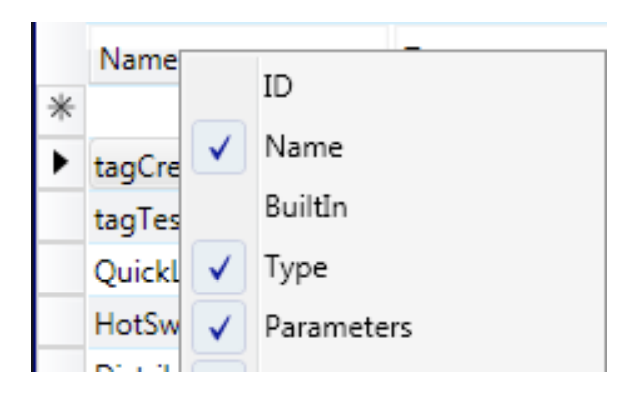Screen dimensions: 626x396
Task: Click empty Name cell in new row
Action: coord(135,111)
